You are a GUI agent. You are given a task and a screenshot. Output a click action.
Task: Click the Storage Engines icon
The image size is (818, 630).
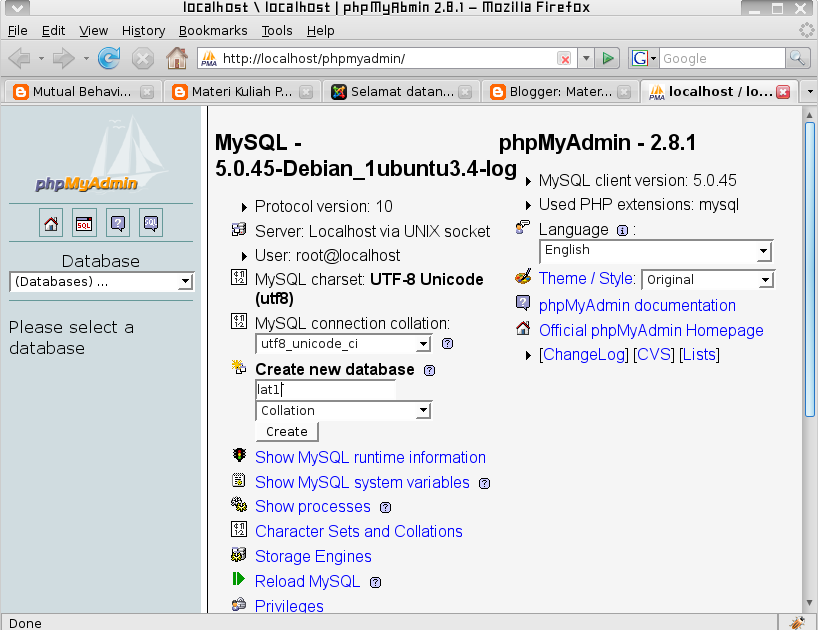[238, 554]
